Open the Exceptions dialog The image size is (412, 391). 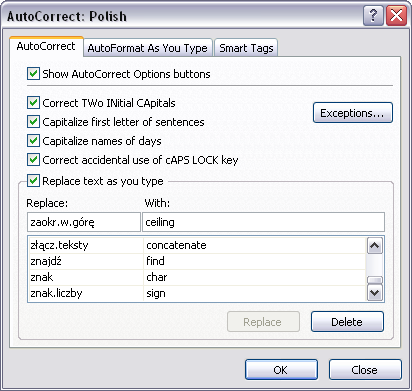353,113
